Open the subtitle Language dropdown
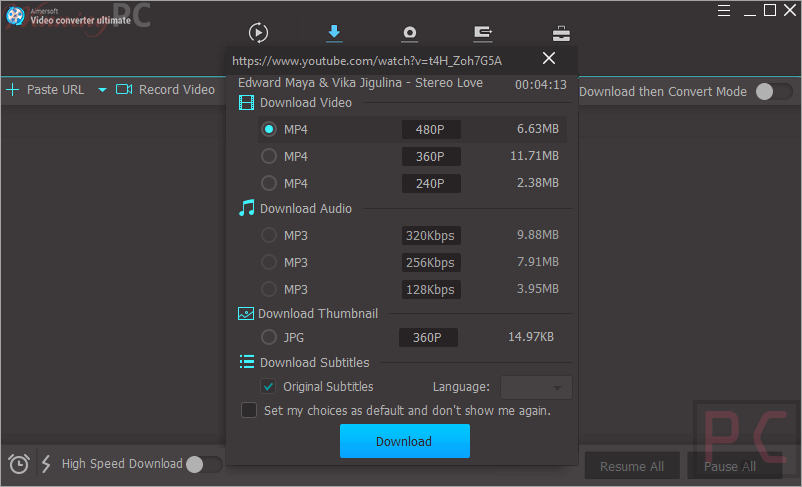 [536, 387]
